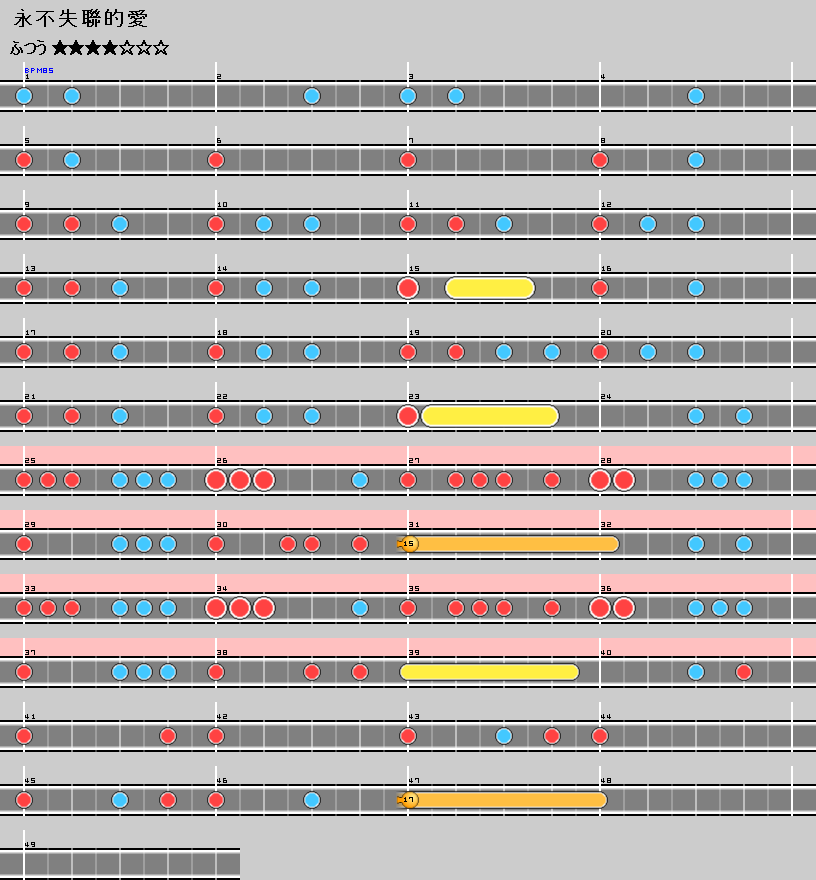Click the red note at start of measure 45
Viewport: 816px width, 880px height.
(24, 800)
